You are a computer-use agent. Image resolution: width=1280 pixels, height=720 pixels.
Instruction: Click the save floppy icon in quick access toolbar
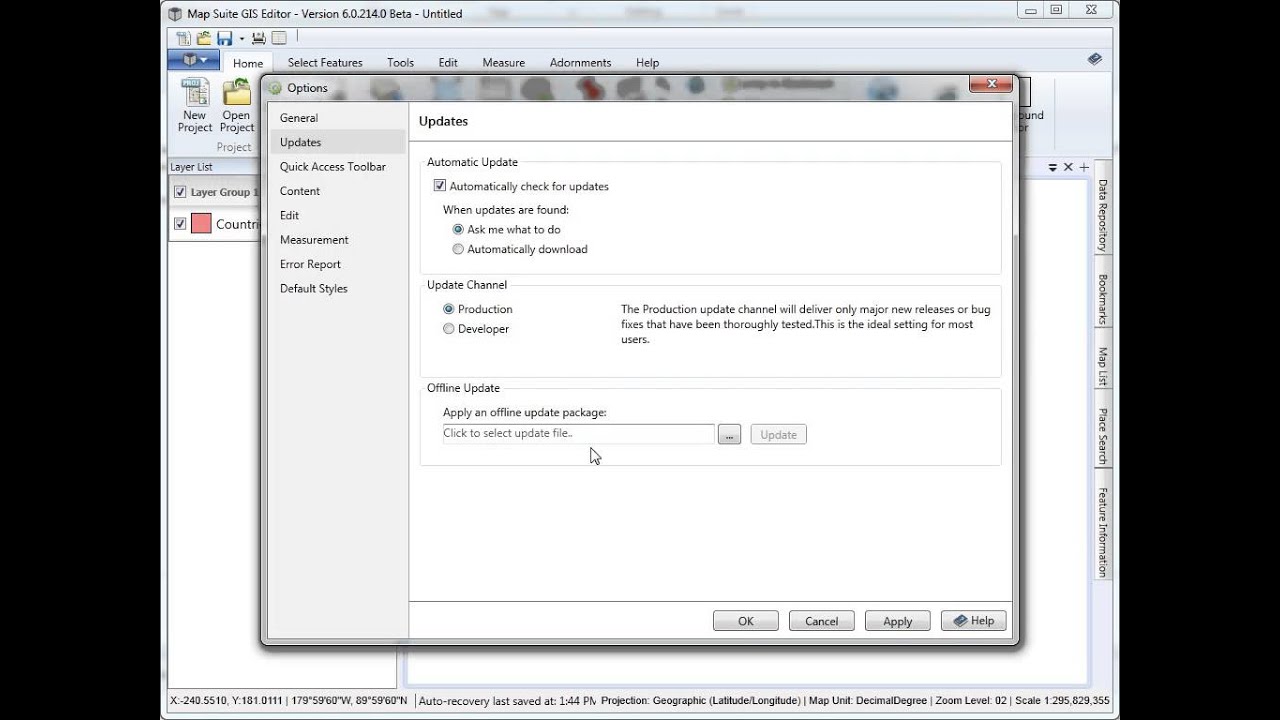224,38
